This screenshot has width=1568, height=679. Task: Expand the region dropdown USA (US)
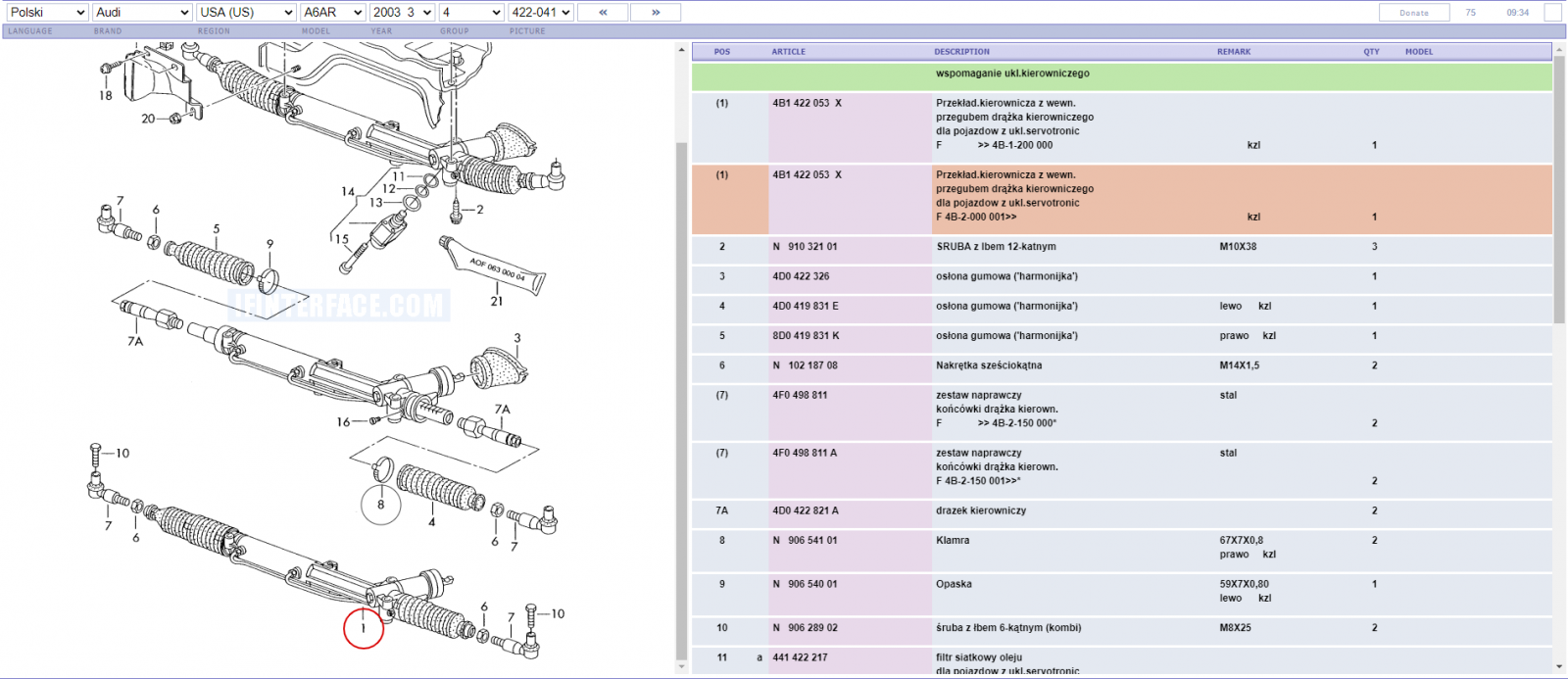(x=245, y=13)
